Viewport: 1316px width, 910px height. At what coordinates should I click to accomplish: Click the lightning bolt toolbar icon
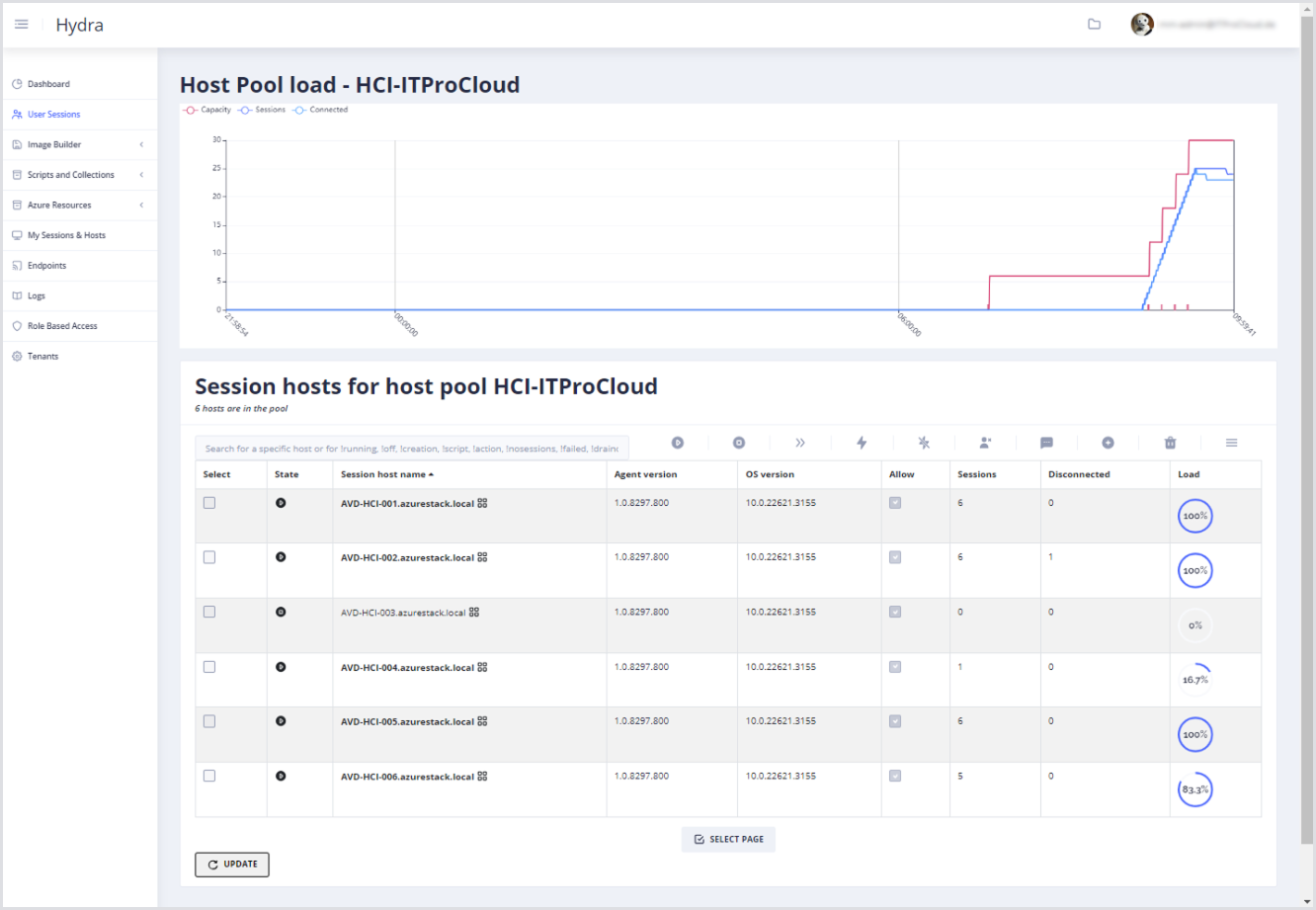(x=862, y=443)
